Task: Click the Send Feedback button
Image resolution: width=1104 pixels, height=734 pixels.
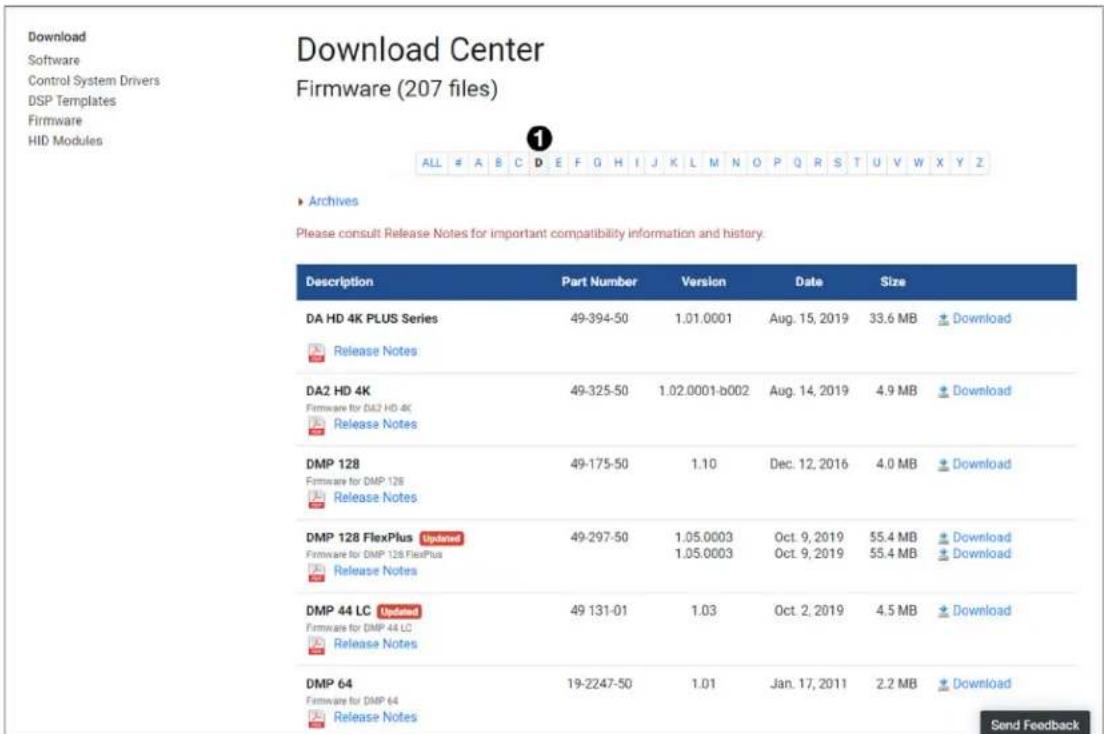Action: 1035,723
